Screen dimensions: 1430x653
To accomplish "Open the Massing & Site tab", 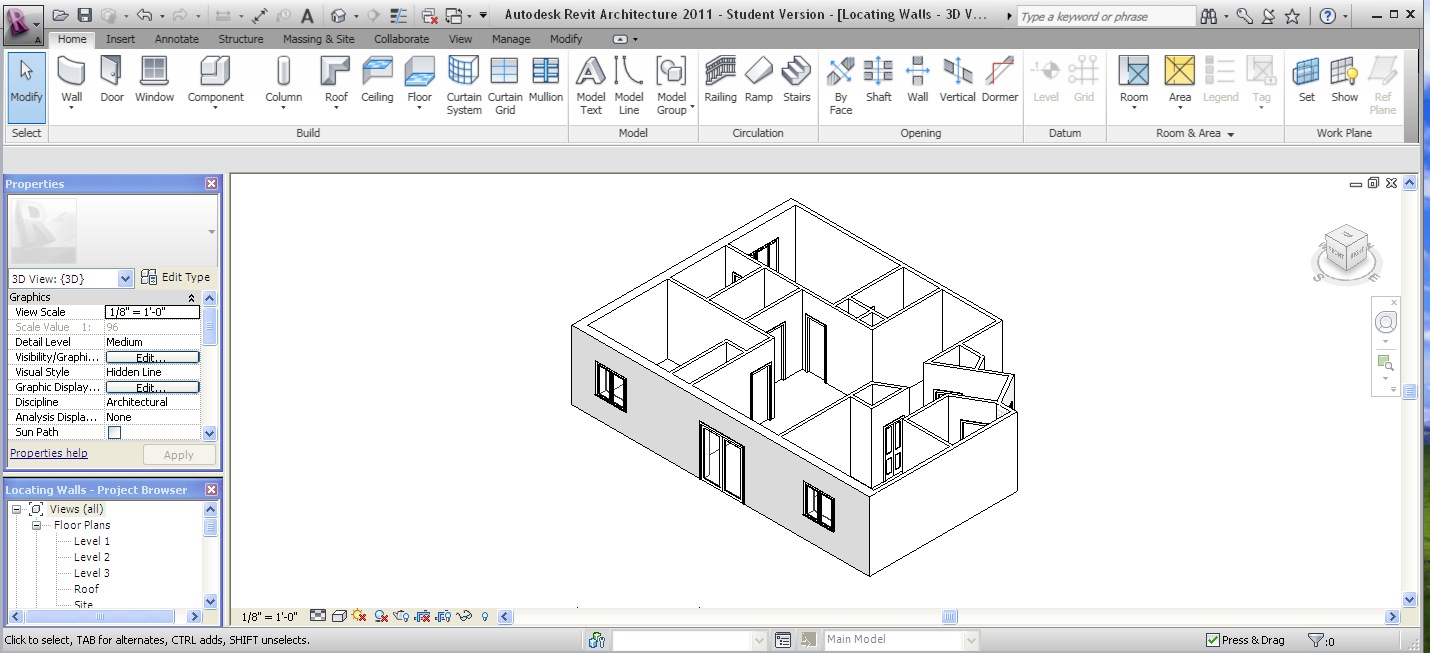I will [318, 39].
